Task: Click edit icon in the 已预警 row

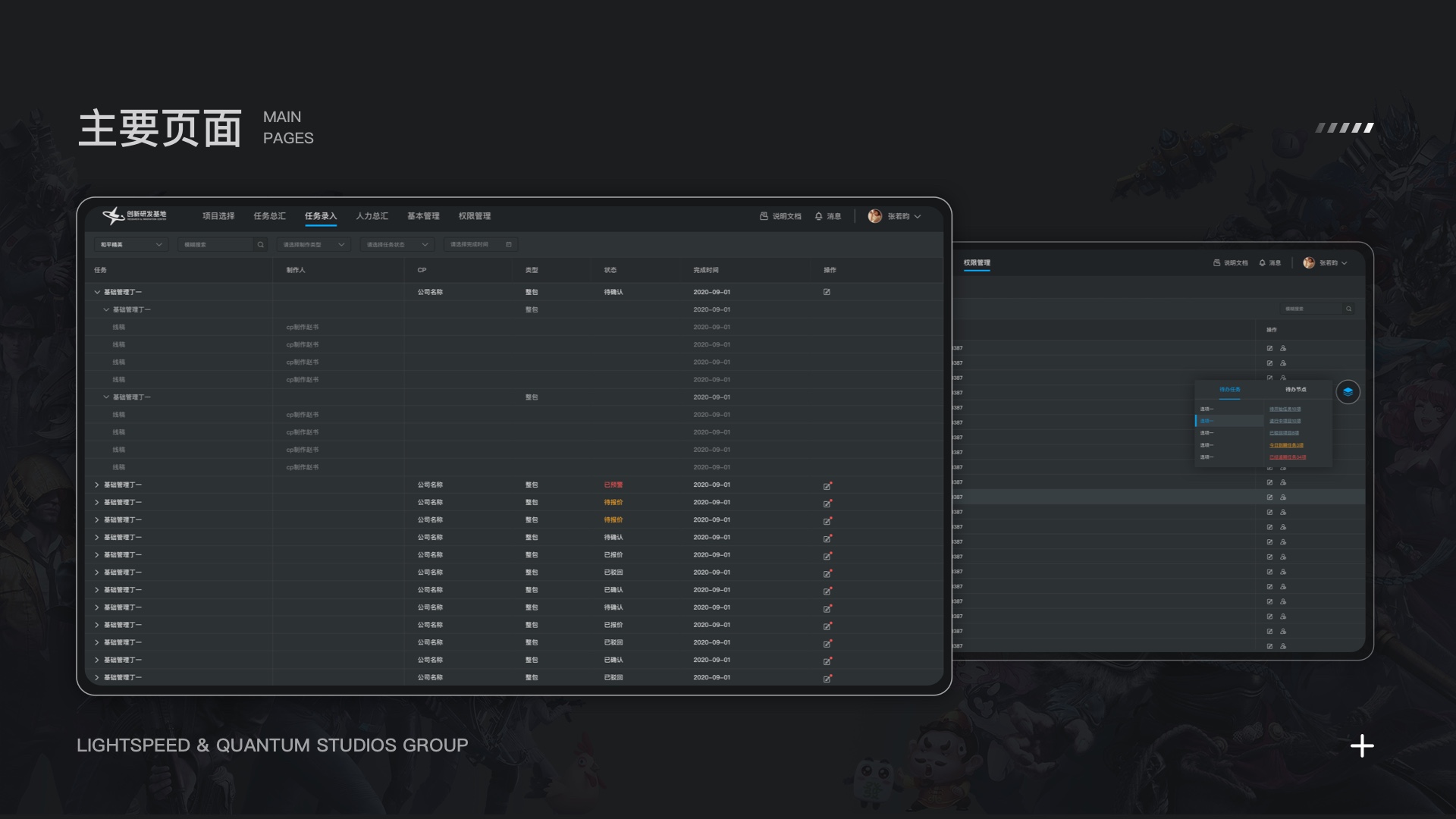Action: pyautogui.click(x=827, y=485)
